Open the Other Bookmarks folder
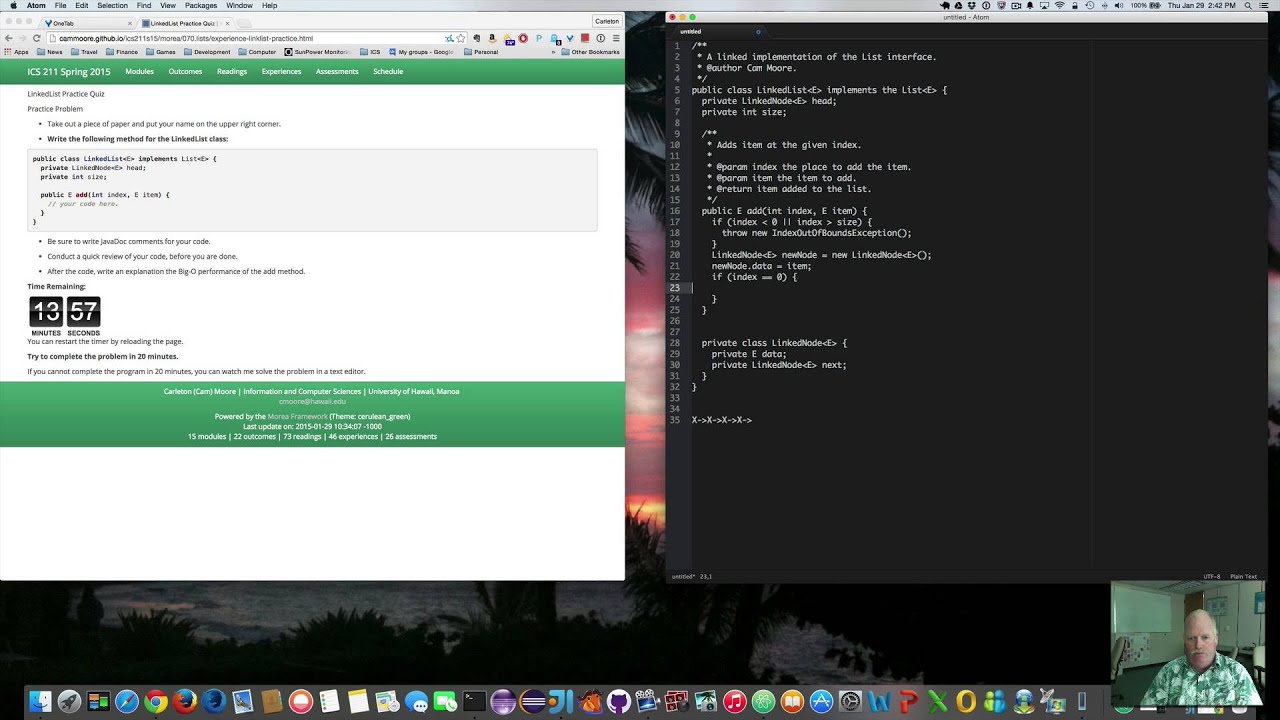 (590, 52)
